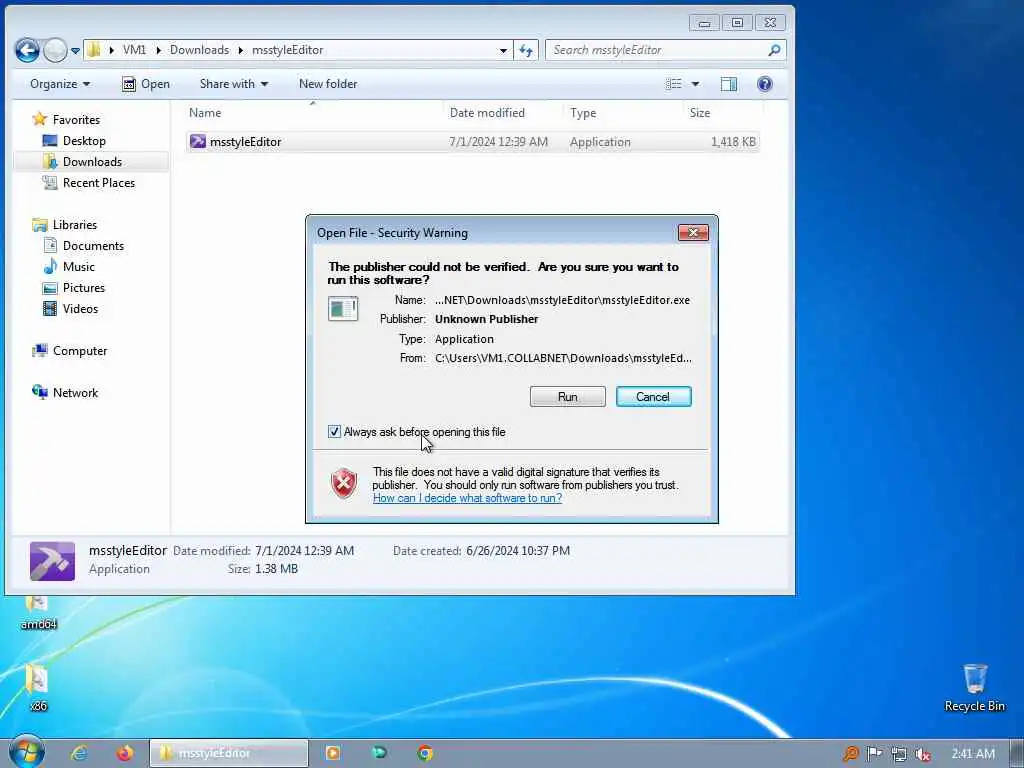Viewport: 1024px width, 768px height.
Task: Click the Run button in Security Warning
Action: (568, 396)
